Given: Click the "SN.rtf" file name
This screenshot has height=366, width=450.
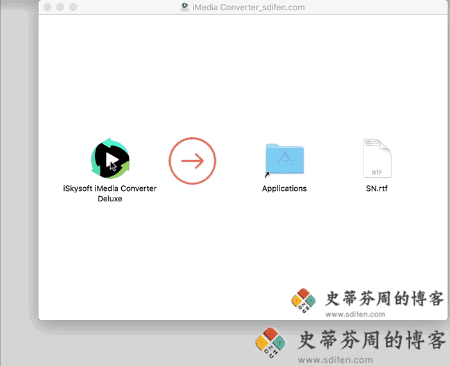Looking at the screenshot, I should point(377,188).
